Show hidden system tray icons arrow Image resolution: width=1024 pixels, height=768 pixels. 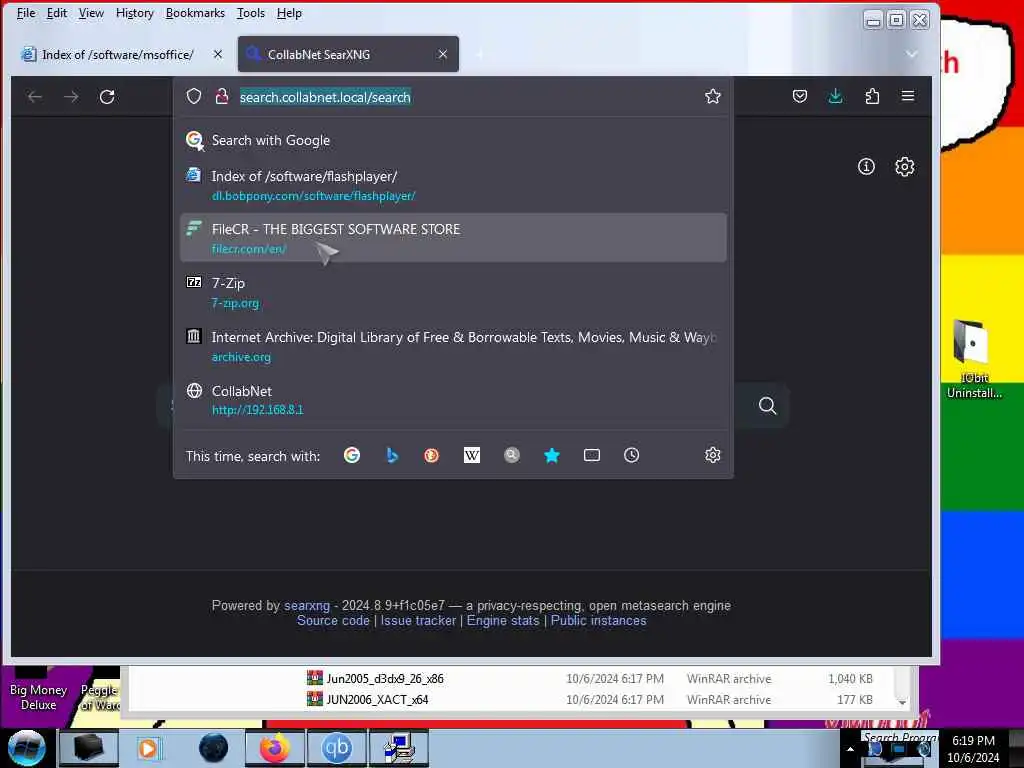[850, 749]
